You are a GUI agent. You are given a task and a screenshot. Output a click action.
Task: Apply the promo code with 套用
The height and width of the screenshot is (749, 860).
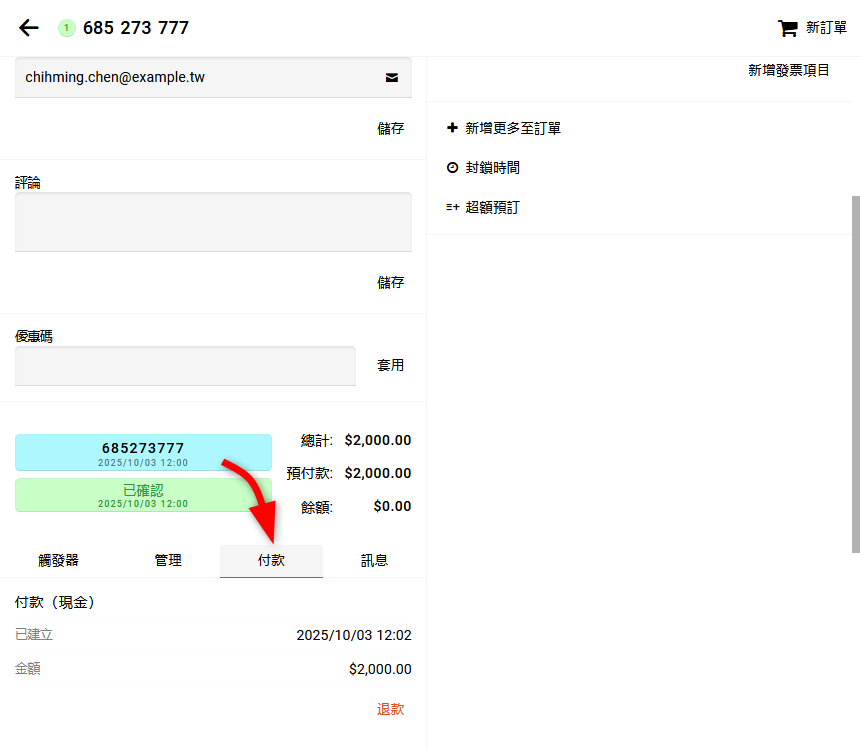(390, 365)
